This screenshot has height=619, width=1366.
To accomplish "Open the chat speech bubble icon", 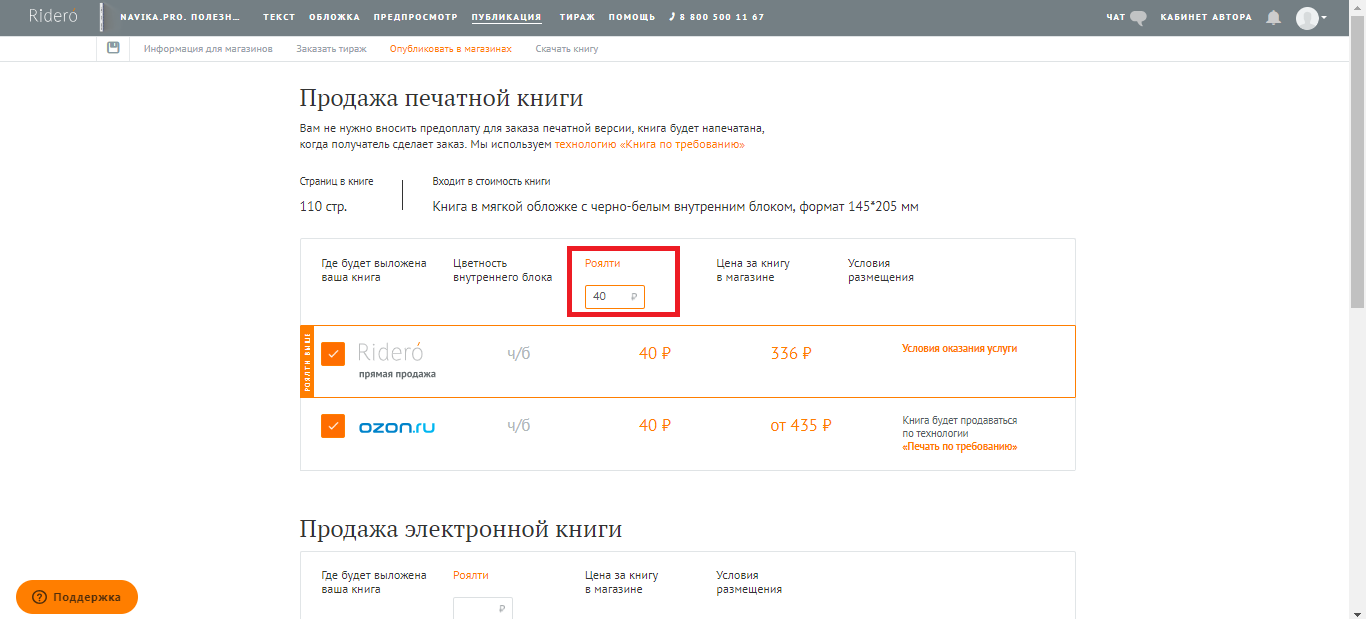I will (1137, 17).
